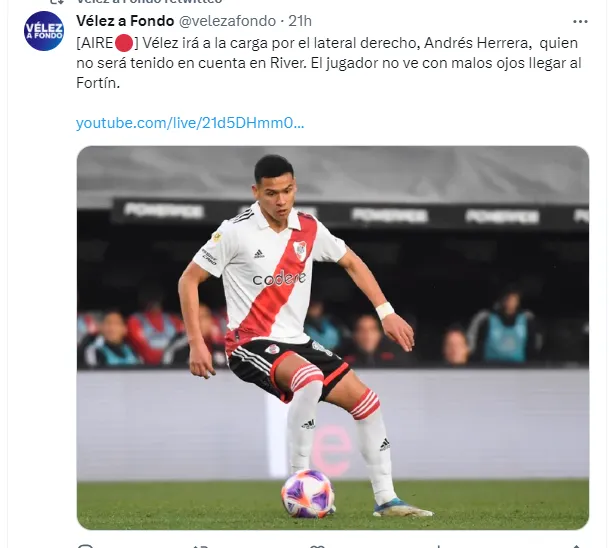The image size is (609, 548).
Task: Click the 'Vélez a Fondo retwitteó' label
Action: [150, 2]
